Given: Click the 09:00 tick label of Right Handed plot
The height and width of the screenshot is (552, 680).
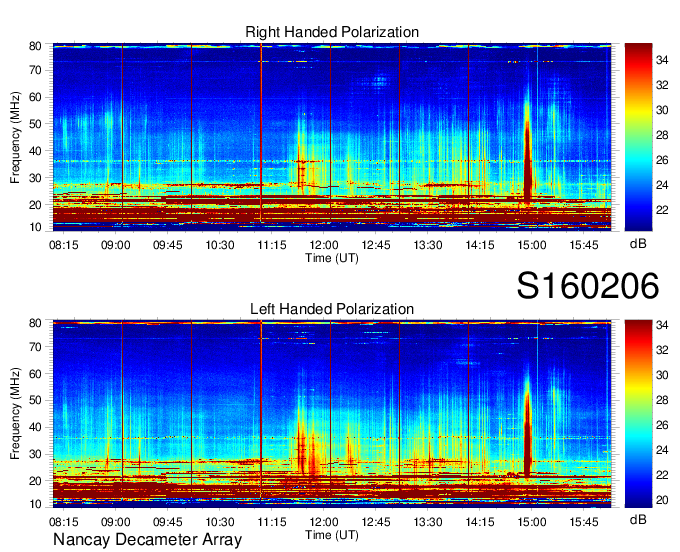Looking at the screenshot, I should [116, 245].
